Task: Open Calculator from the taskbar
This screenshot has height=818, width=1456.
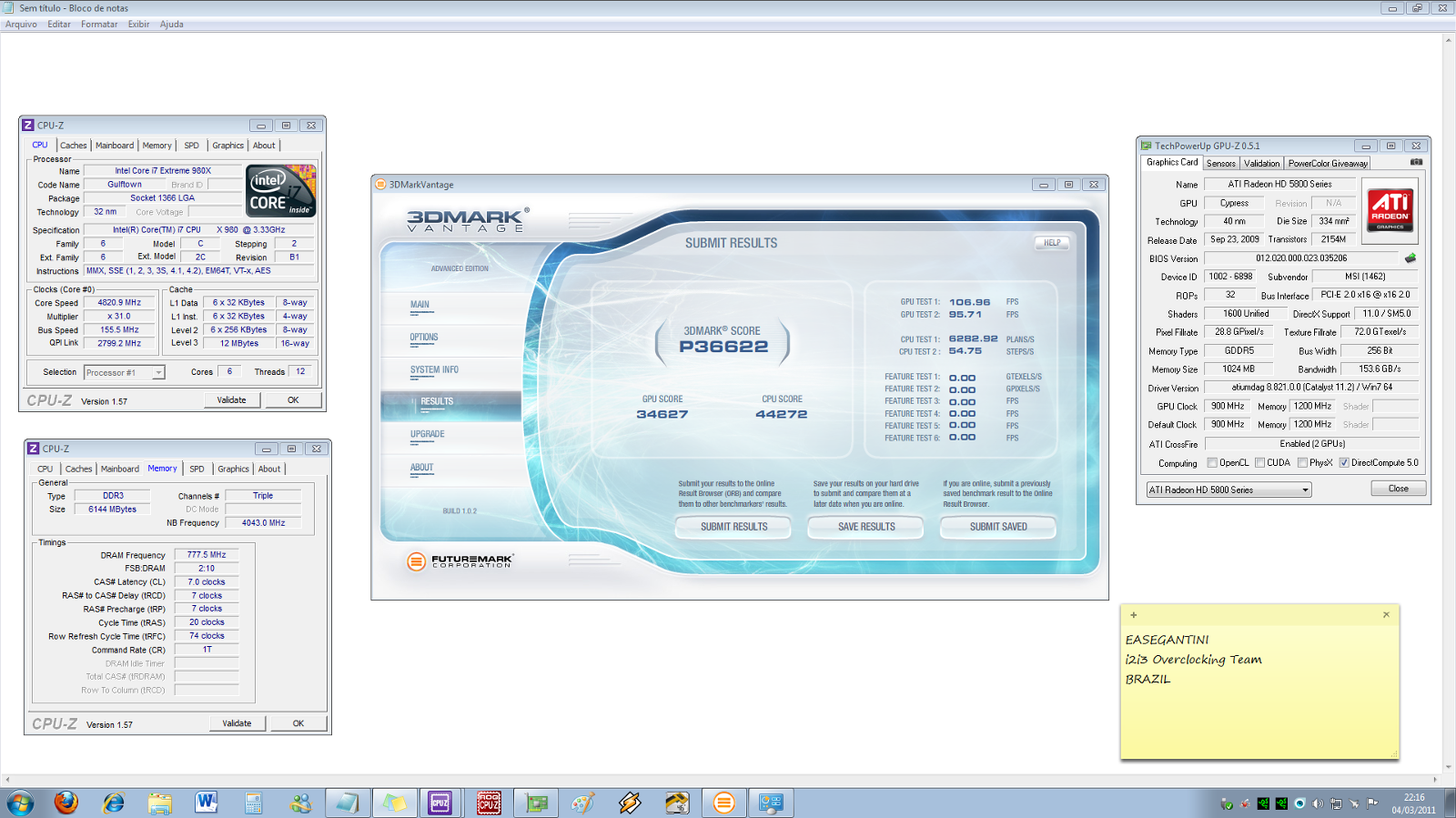Action: coord(254,803)
